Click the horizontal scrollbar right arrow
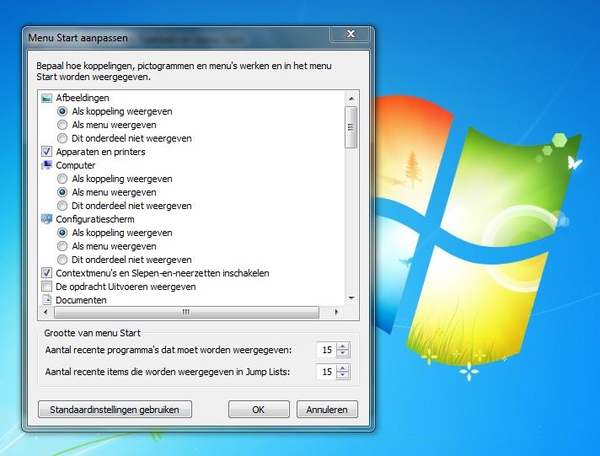This screenshot has width=600, height=456. pyautogui.click(x=336, y=312)
